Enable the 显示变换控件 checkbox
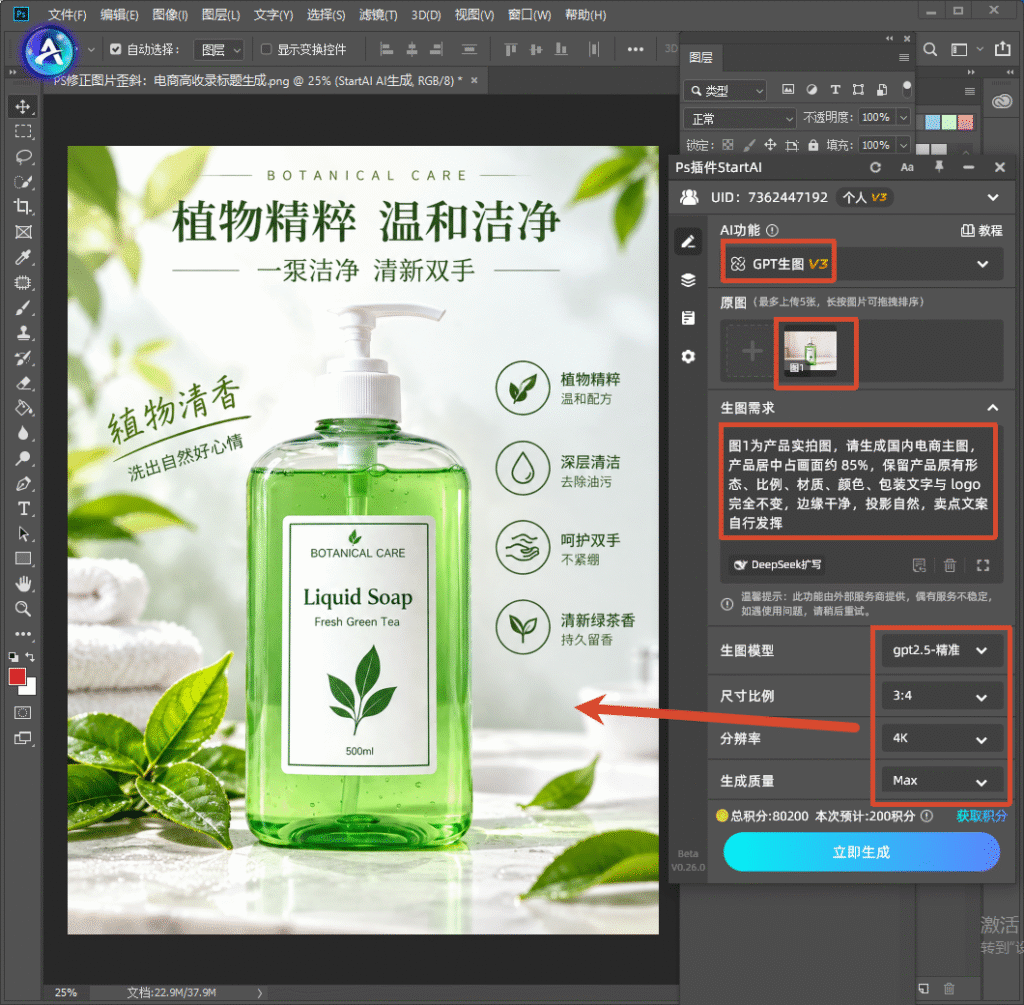The width and height of the screenshot is (1024, 1005). (x=266, y=49)
